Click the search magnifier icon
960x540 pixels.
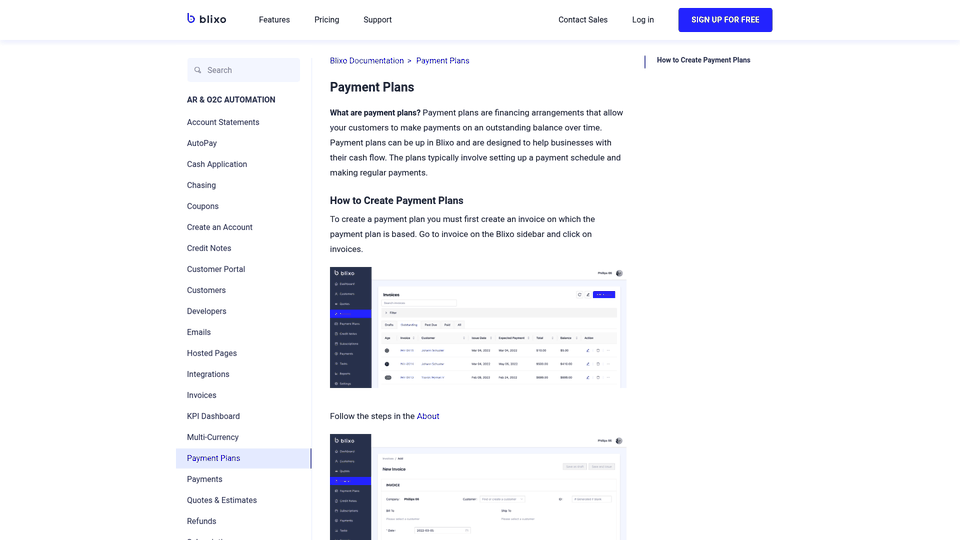(198, 70)
